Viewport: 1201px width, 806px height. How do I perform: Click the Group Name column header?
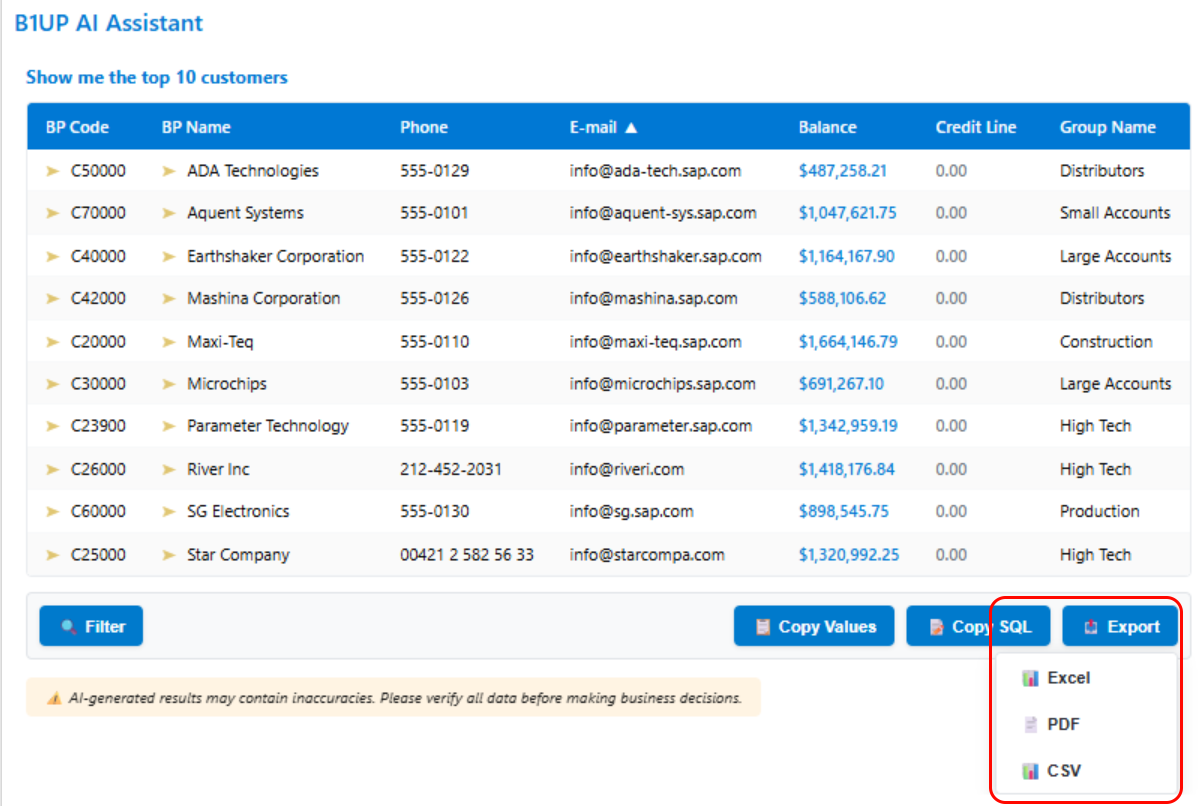(x=1107, y=127)
